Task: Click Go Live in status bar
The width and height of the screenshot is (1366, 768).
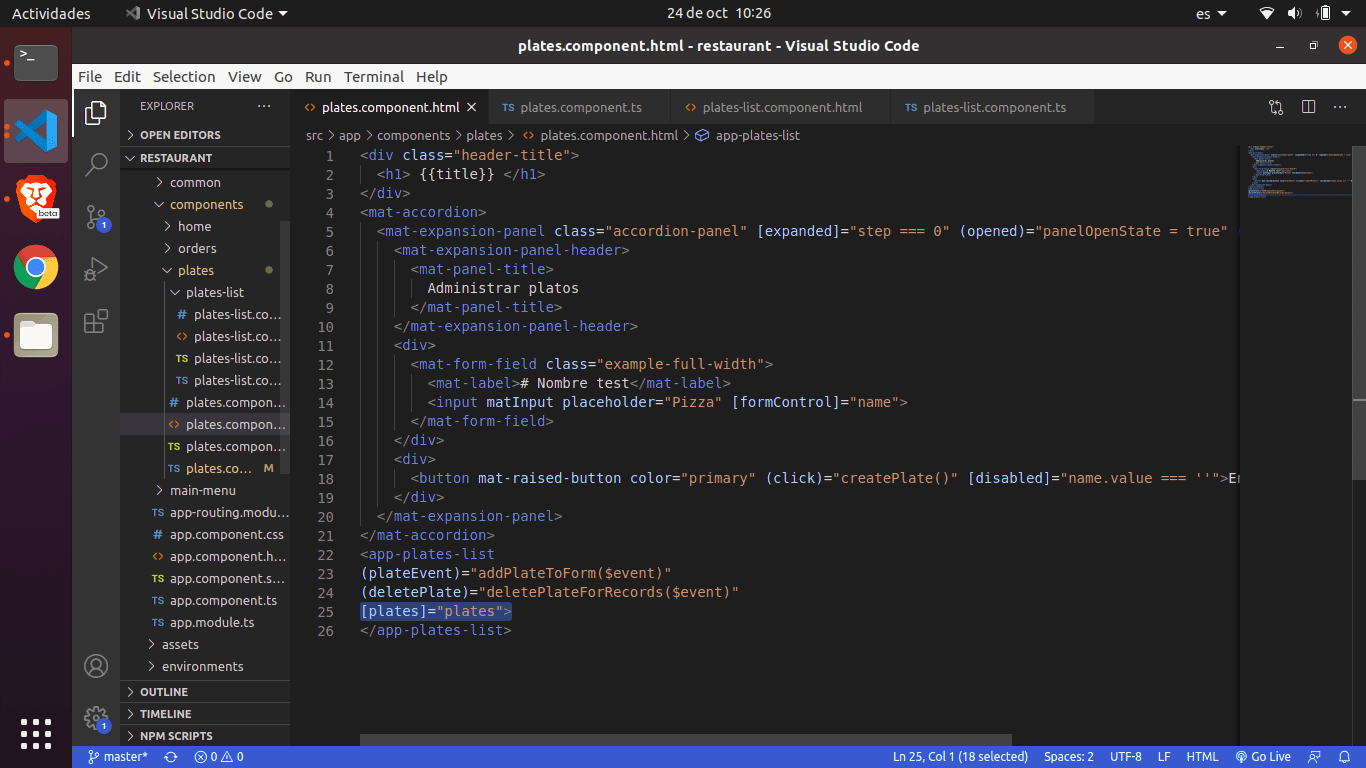Action: click(x=1263, y=757)
